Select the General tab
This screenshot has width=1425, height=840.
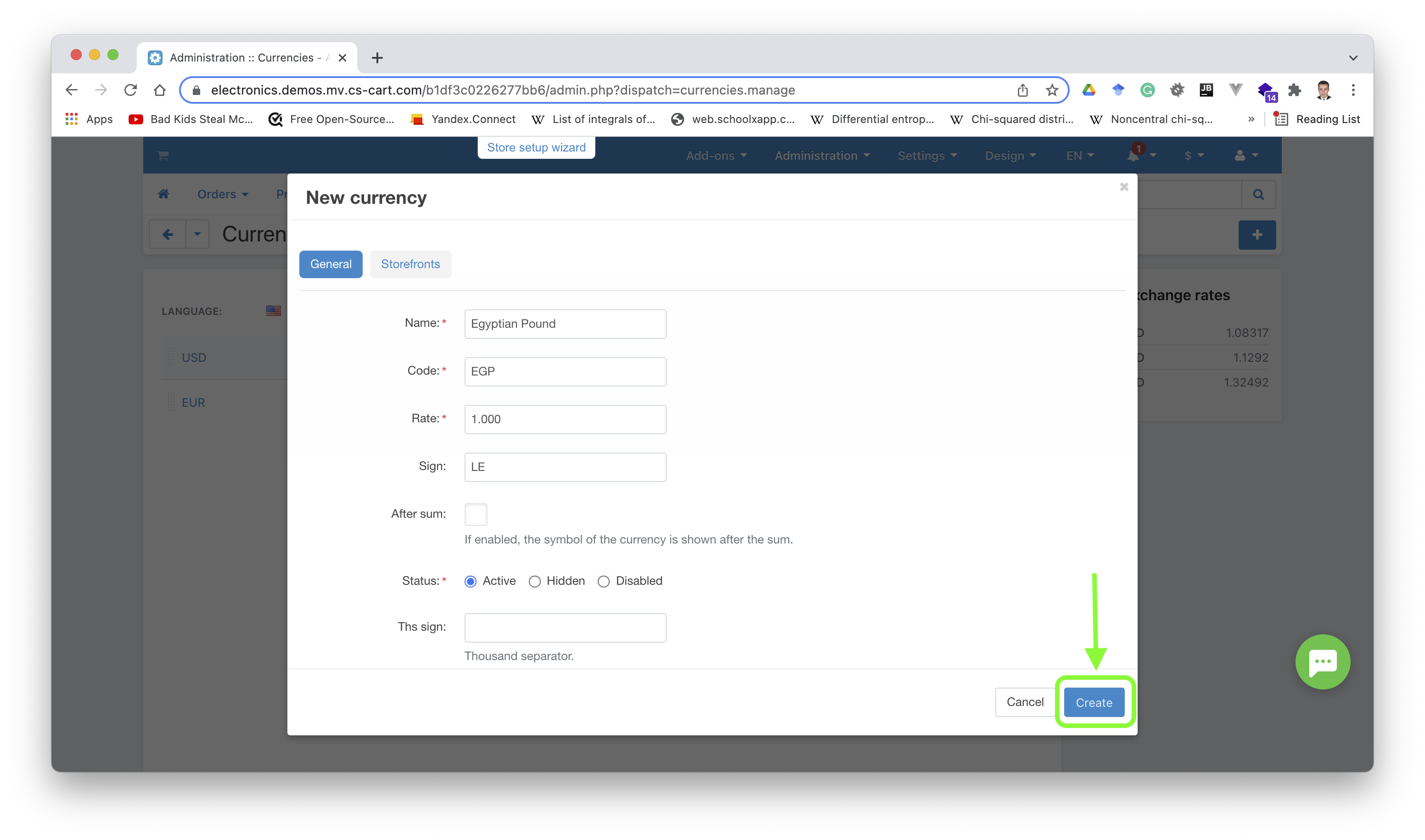pos(331,264)
